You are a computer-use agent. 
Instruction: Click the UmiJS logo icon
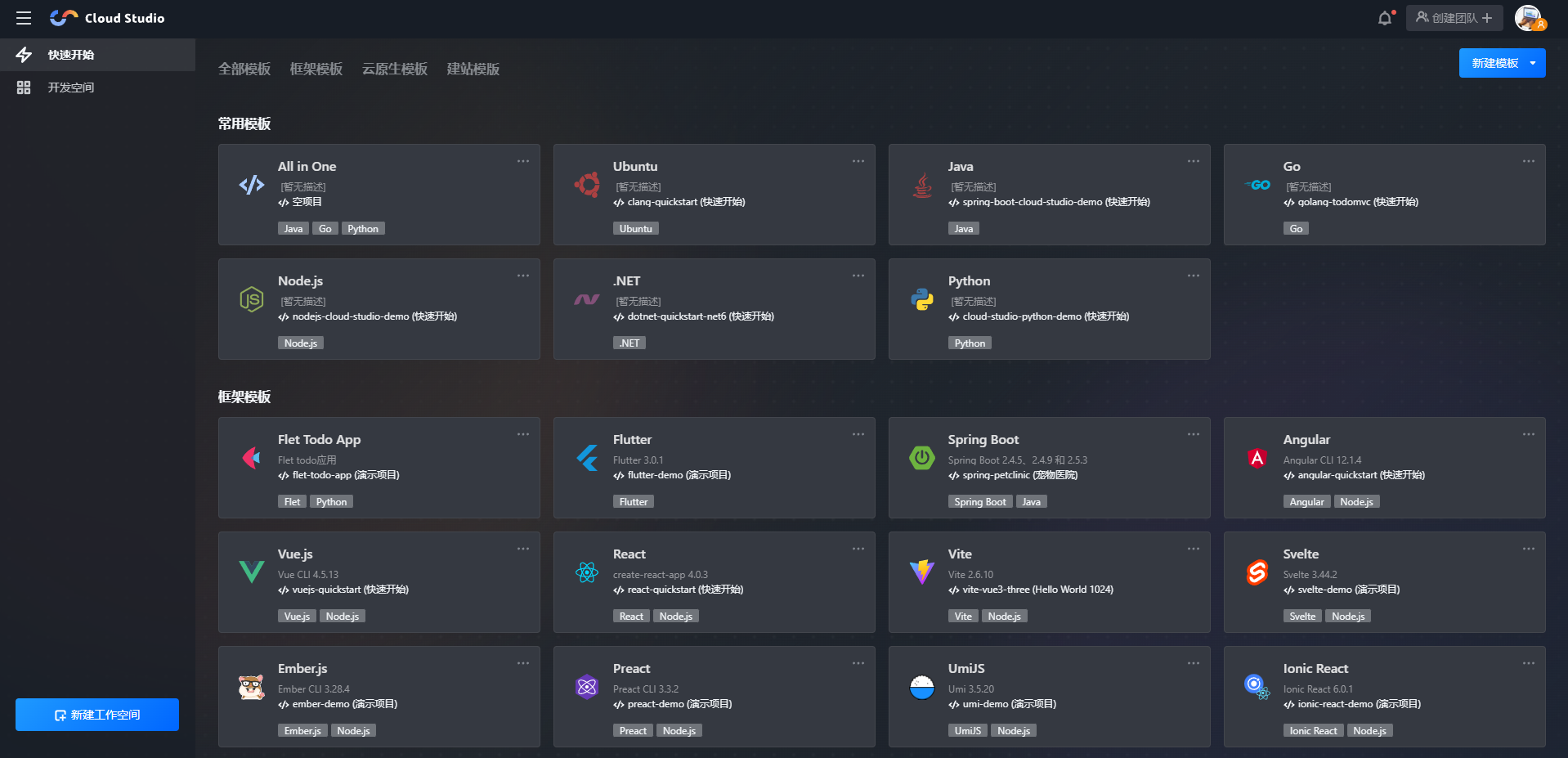point(922,687)
